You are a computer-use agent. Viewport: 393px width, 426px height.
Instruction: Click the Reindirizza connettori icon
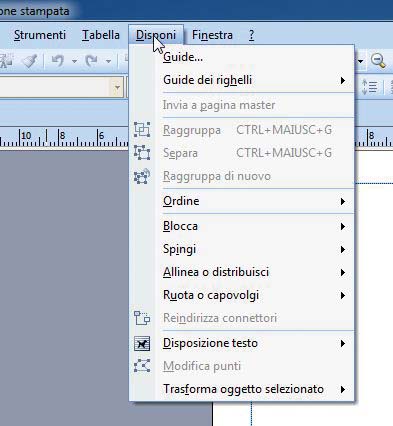tap(142, 318)
